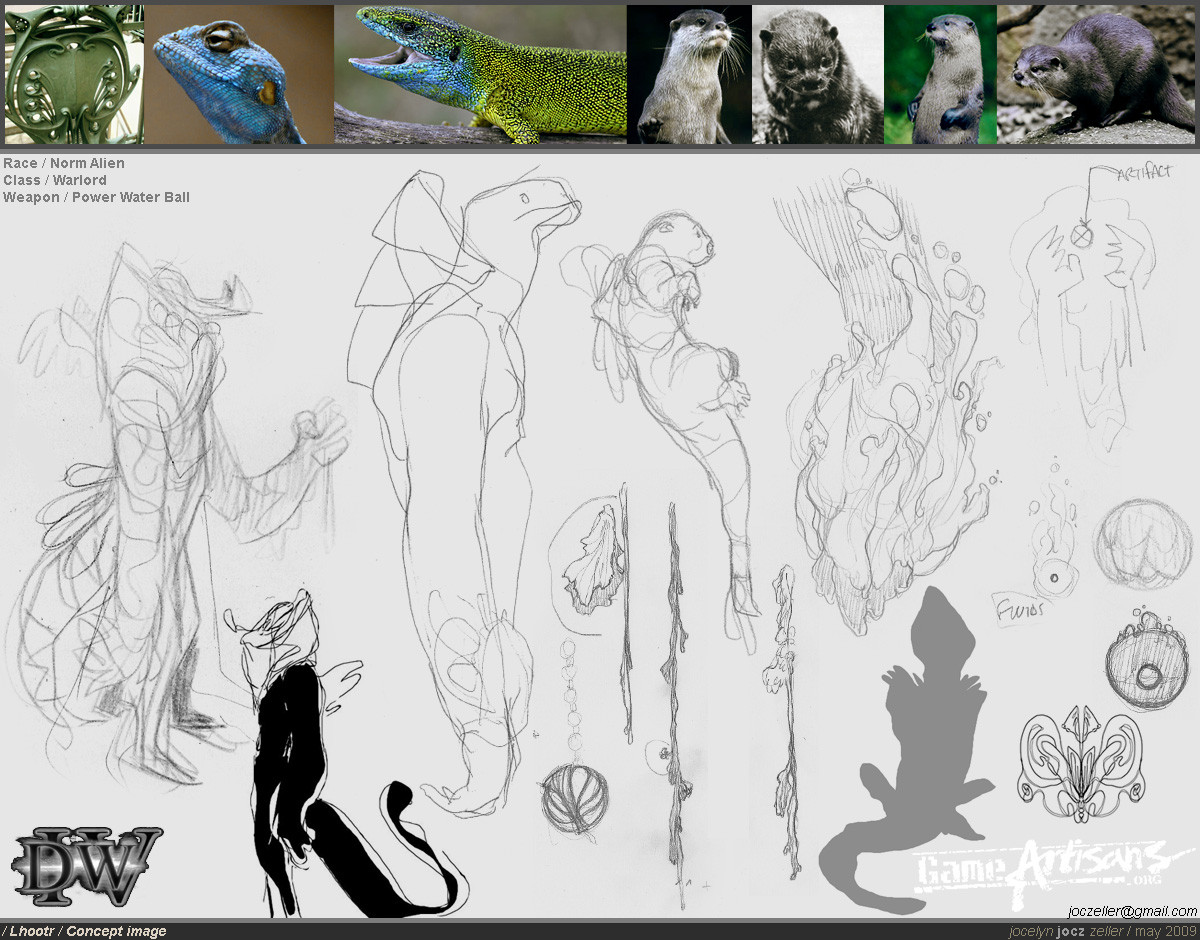The image size is (1200, 940).
Task: Click the jocelyn jocz zeller credit
Action: (x=1066, y=931)
